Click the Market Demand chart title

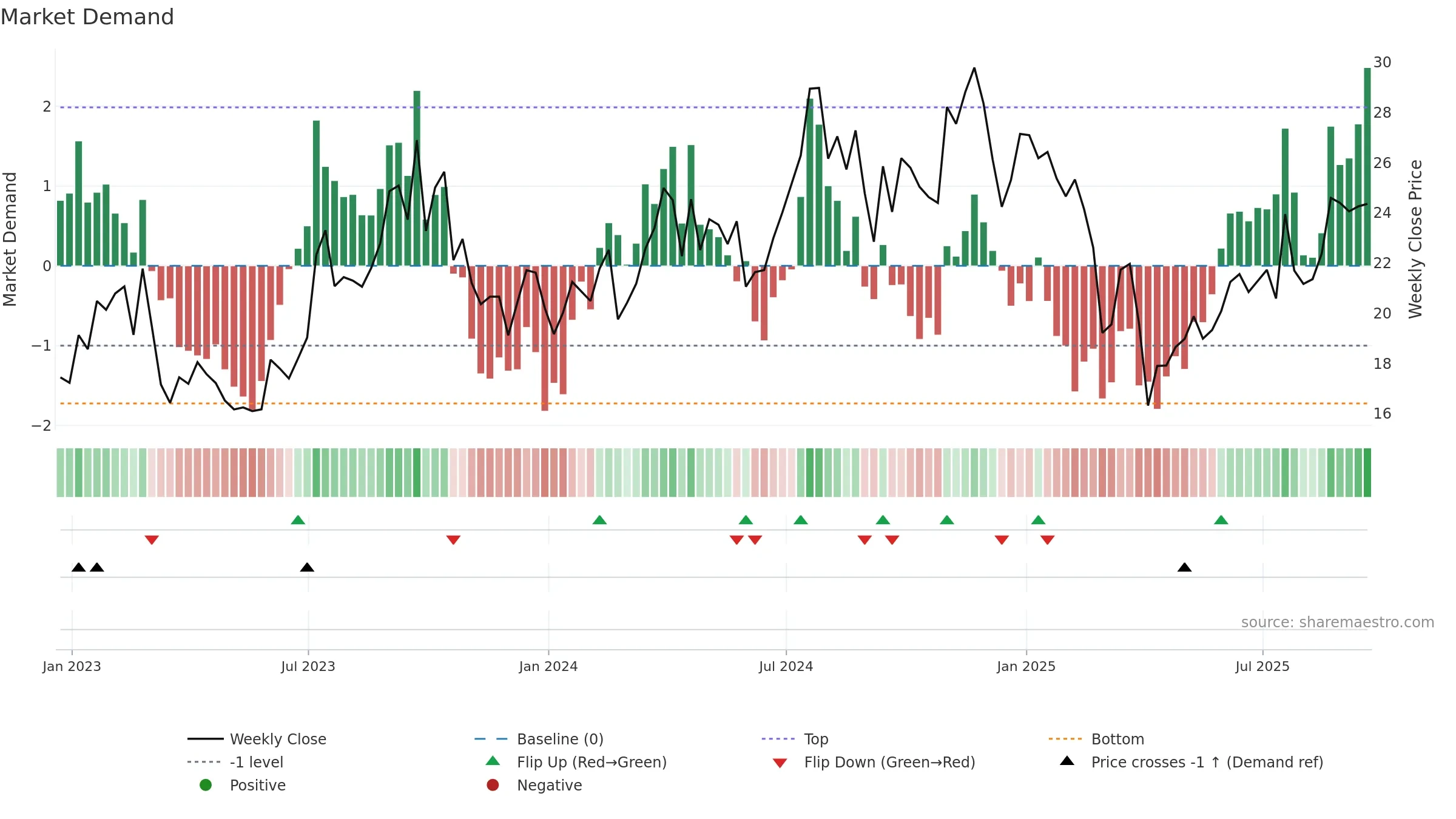[87, 17]
